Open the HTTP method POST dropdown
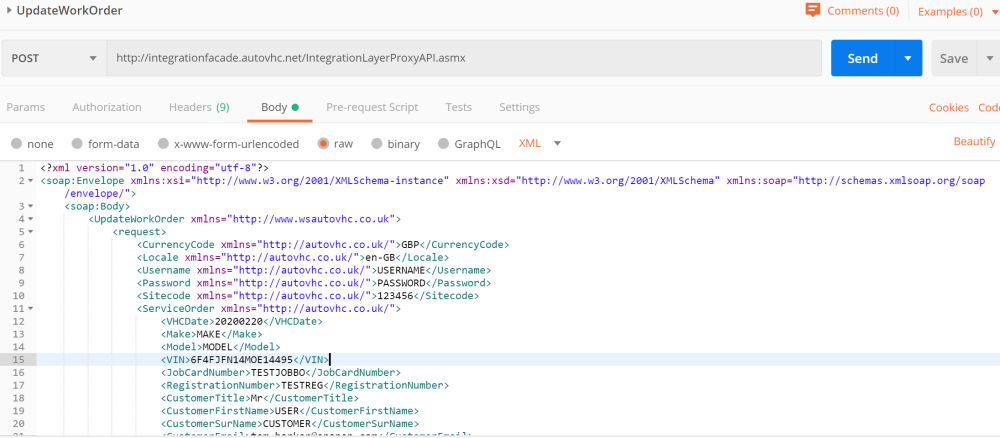Image resolution: width=1000 pixels, height=438 pixels. pyautogui.click(x=54, y=58)
